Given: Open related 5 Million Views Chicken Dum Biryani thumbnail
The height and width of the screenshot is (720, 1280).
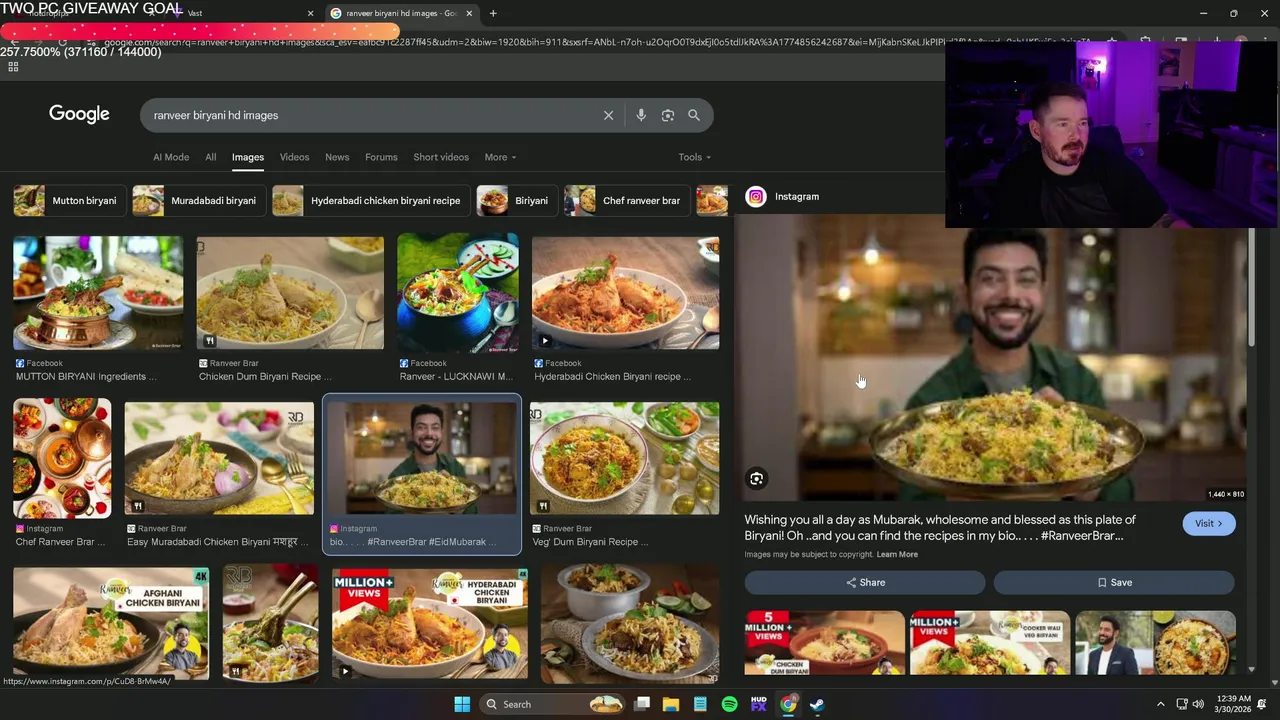Looking at the screenshot, I should pos(825,643).
